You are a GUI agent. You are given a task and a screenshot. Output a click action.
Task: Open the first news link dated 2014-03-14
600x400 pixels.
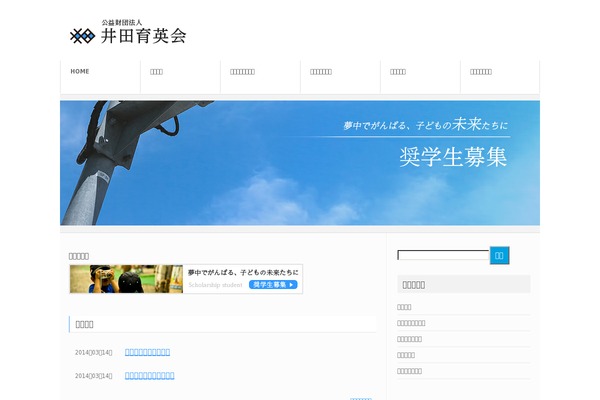(147, 352)
